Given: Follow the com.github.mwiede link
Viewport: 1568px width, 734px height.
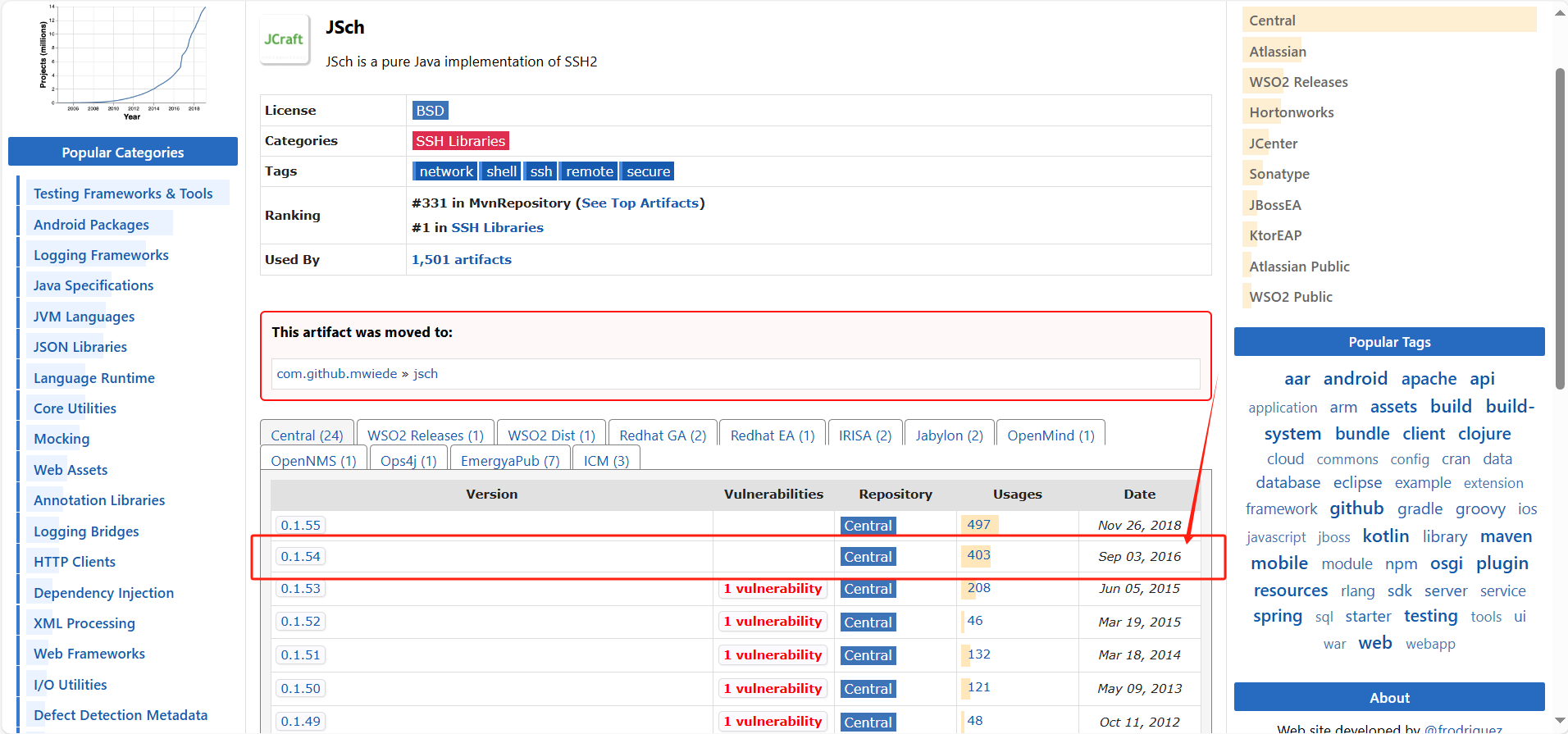Looking at the screenshot, I should click(337, 374).
